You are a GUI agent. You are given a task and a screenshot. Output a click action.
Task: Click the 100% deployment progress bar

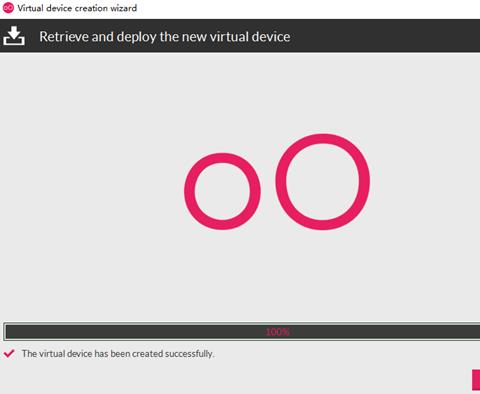coord(242,332)
